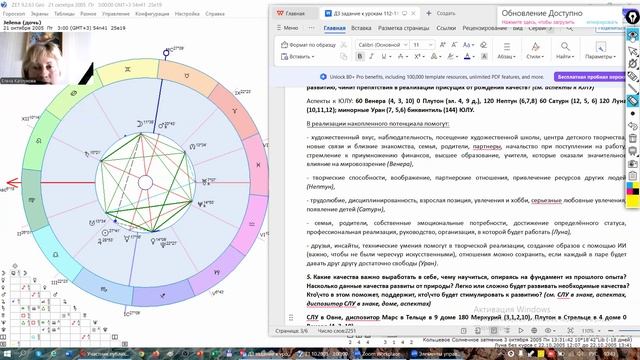Click the fullscreen fit icon in status bar
This screenshot has width=640, height=360.
pyautogui.click(x=571, y=331)
